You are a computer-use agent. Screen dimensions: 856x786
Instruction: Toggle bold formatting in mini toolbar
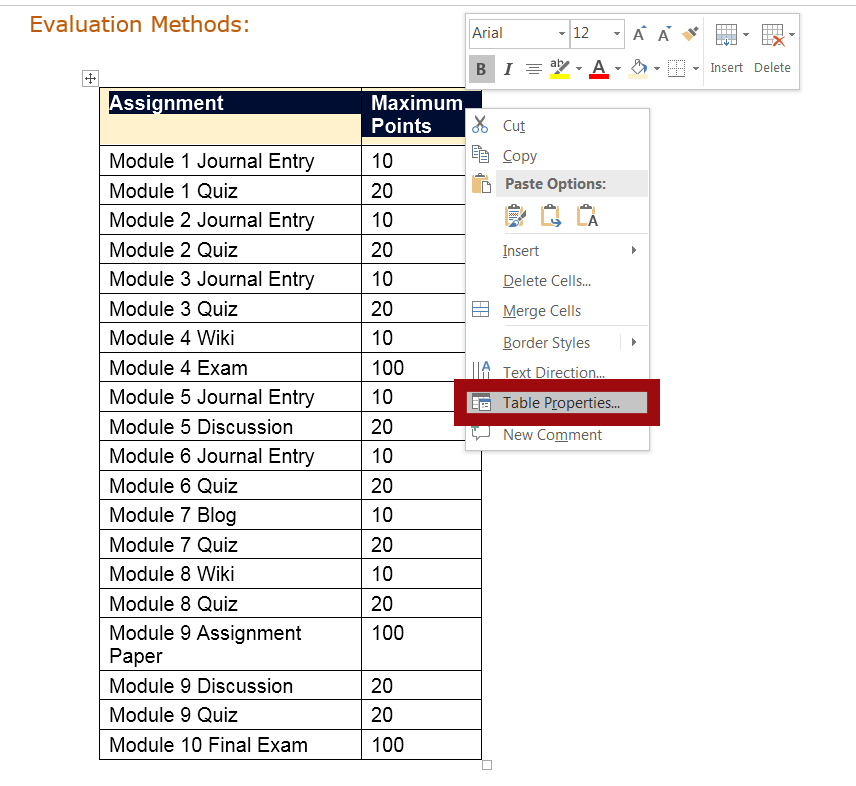[x=481, y=69]
